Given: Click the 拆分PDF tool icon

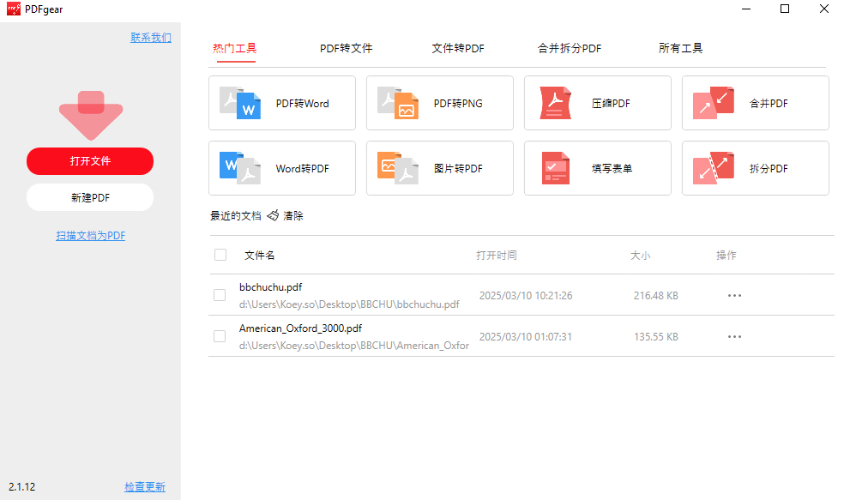Looking at the screenshot, I should pyautogui.click(x=713, y=168).
